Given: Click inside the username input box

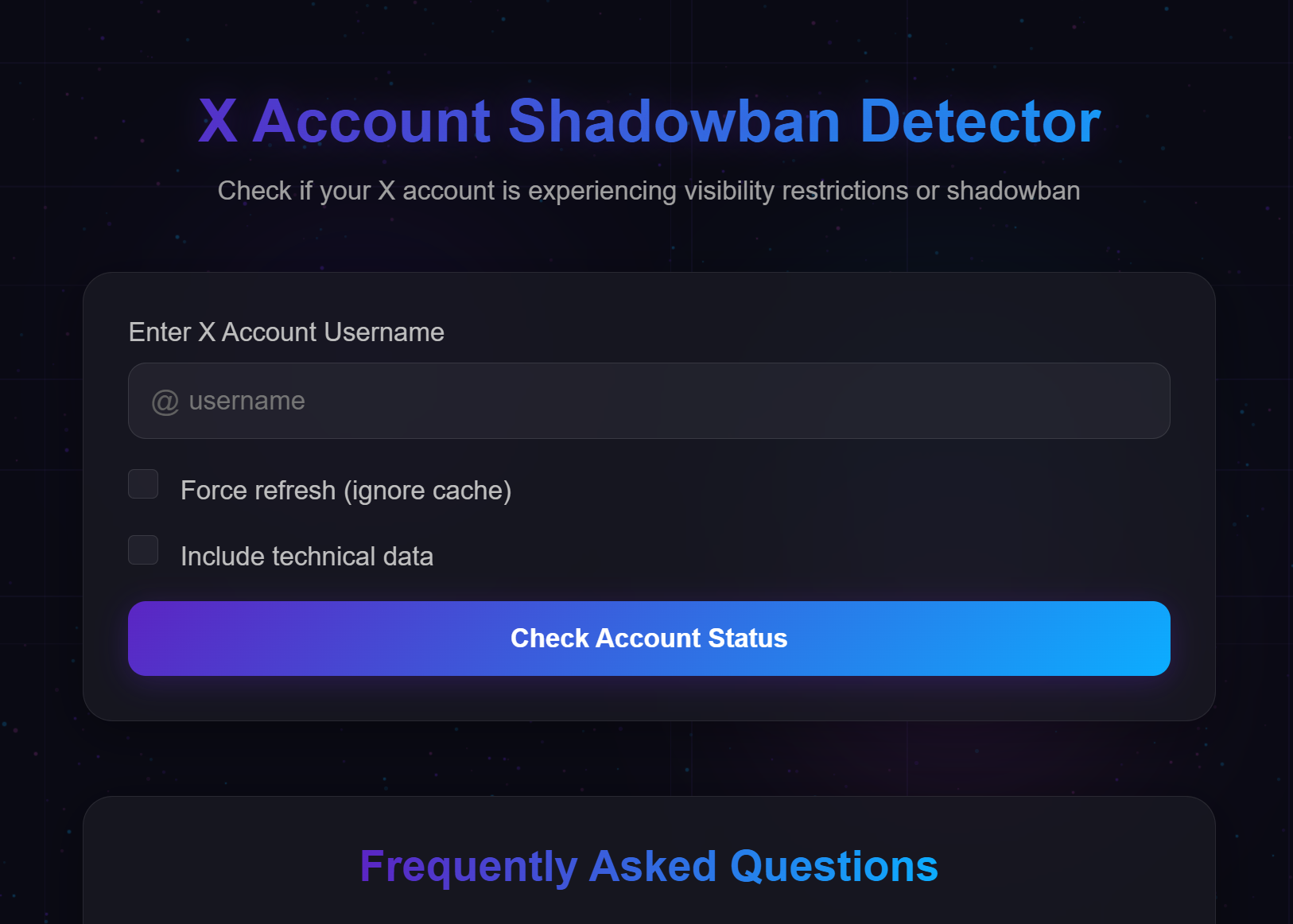Looking at the screenshot, I should 648,401.
